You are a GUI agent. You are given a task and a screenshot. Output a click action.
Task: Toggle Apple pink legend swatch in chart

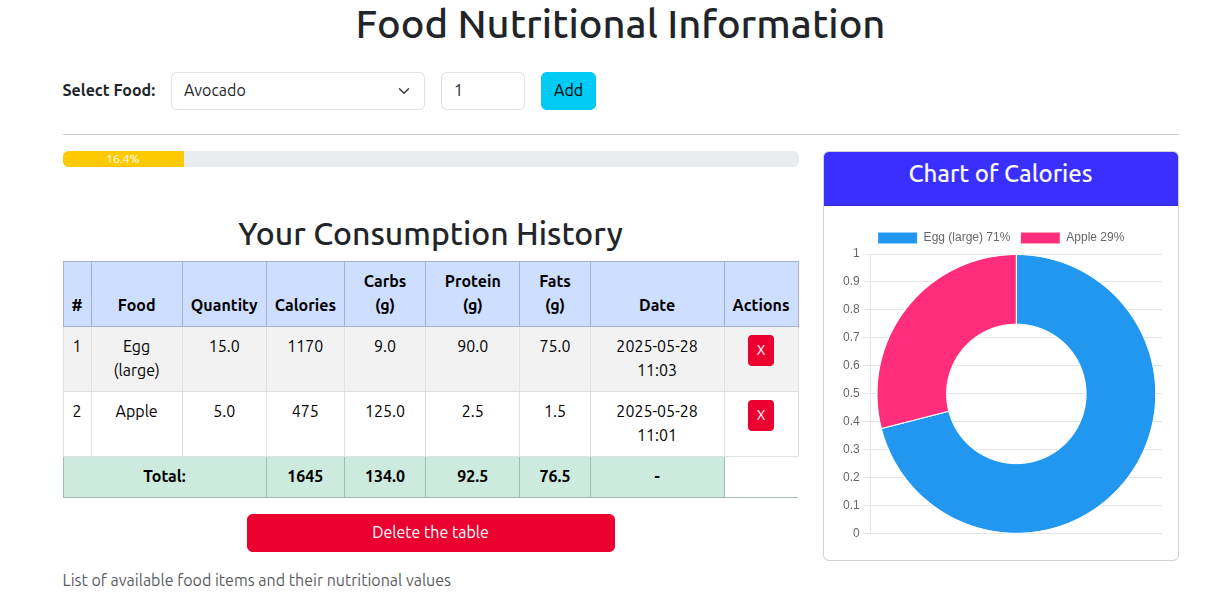pyautogui.click(x=1040, y=237)
